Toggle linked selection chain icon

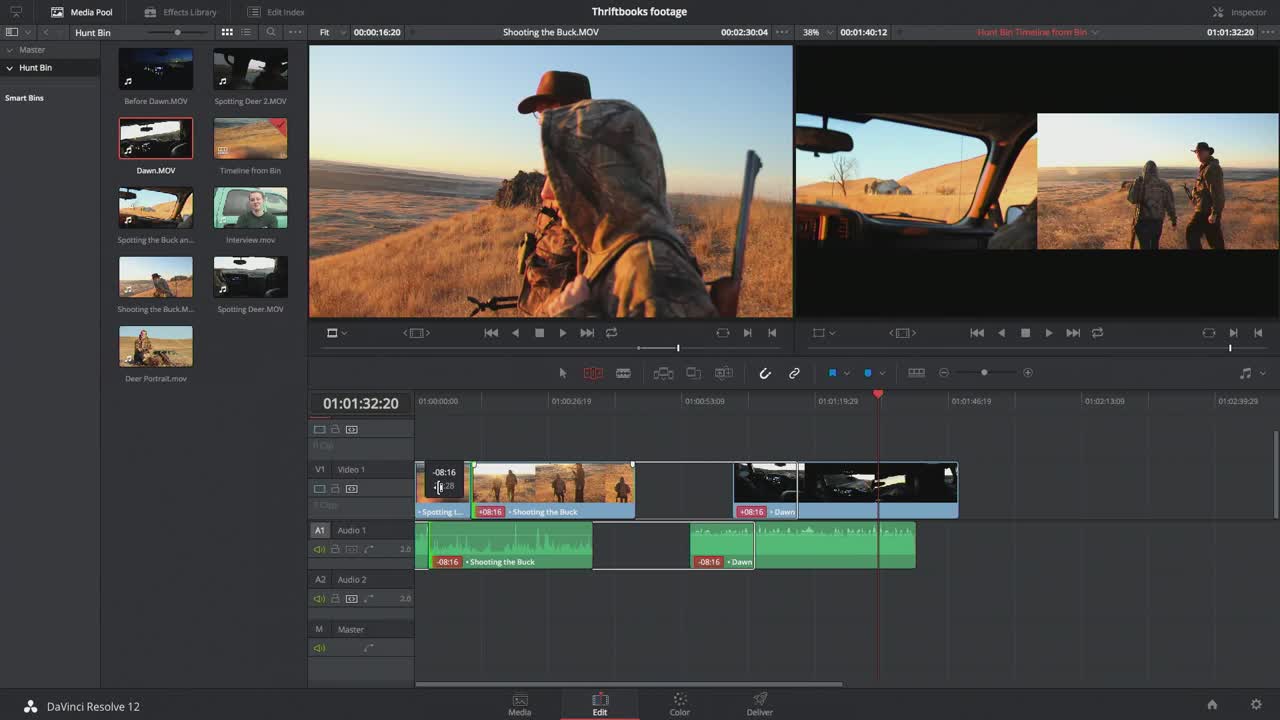pyautogui.click(x=794, y=373)
